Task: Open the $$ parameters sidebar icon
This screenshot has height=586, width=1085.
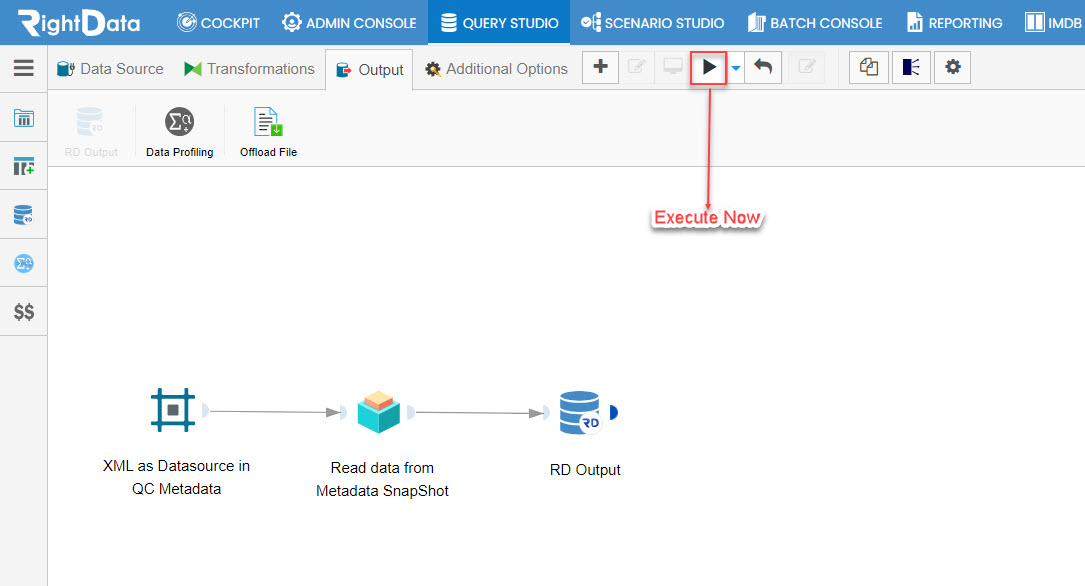Action: [24, 312]
